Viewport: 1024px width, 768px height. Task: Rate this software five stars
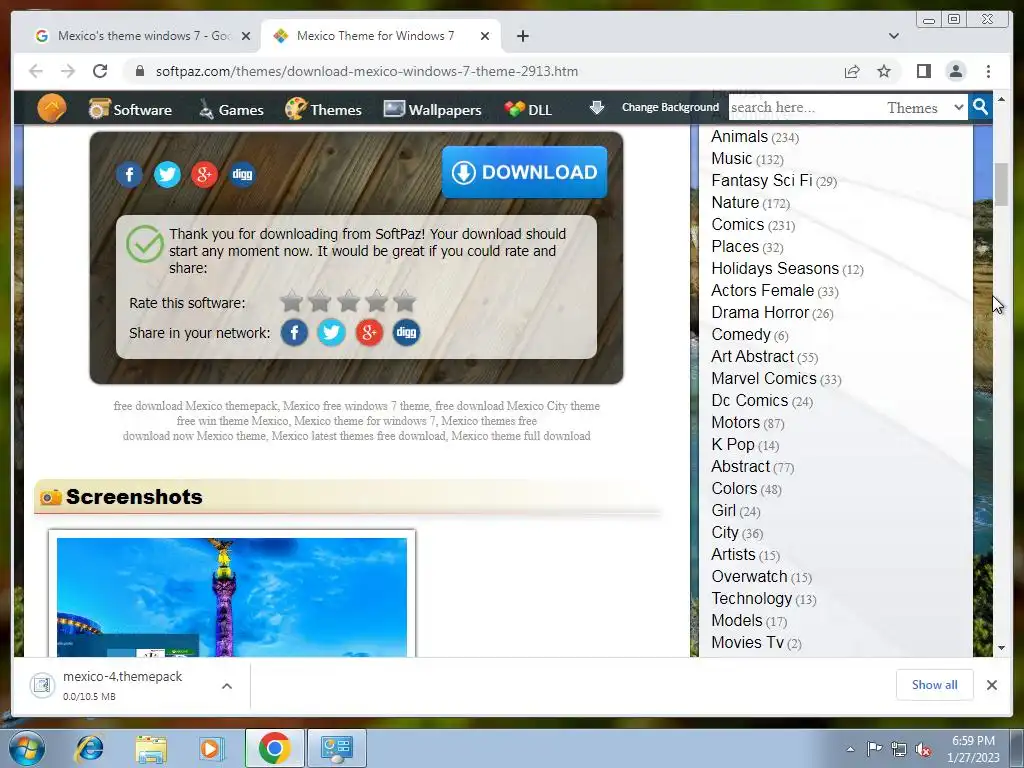(404, 302)
